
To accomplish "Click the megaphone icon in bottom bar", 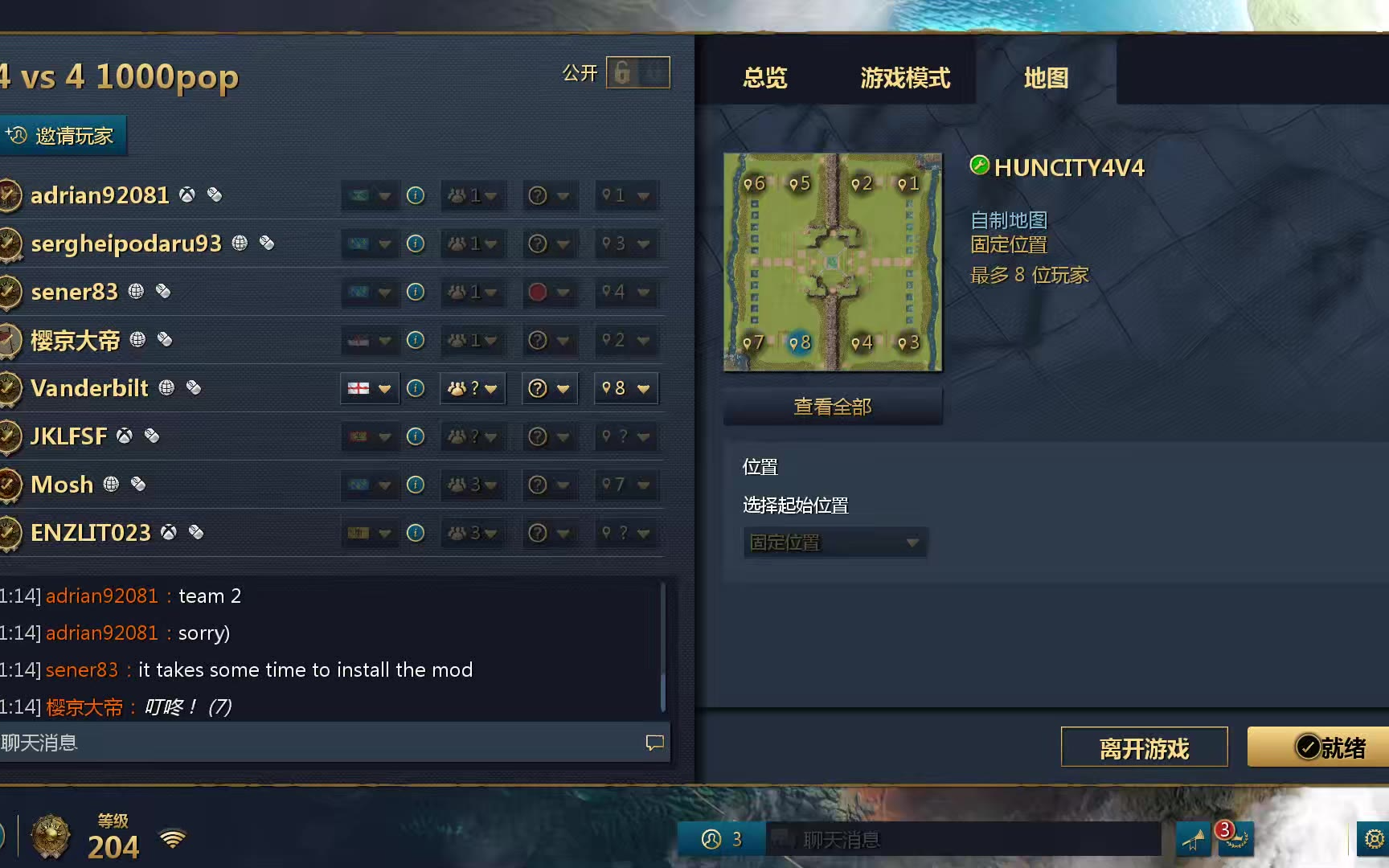I will 1193,839.
